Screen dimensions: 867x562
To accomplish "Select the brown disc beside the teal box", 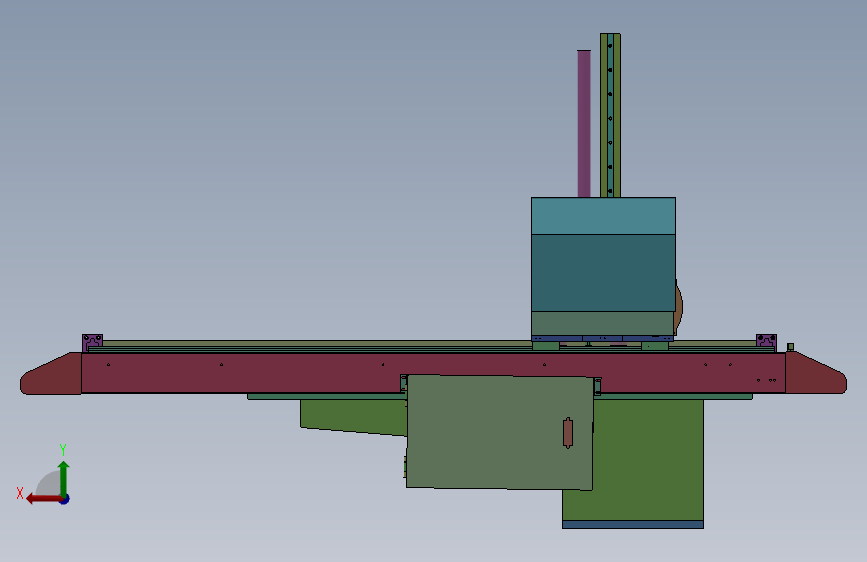I will point(679,306).
